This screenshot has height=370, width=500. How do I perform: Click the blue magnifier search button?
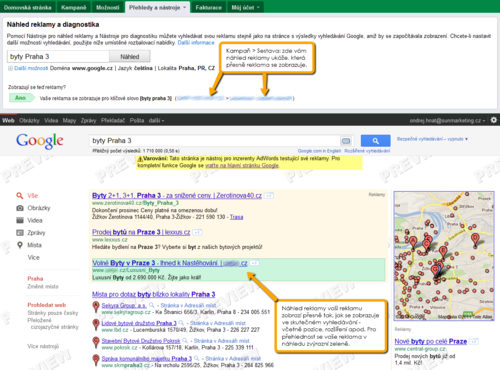click(376, 141)
